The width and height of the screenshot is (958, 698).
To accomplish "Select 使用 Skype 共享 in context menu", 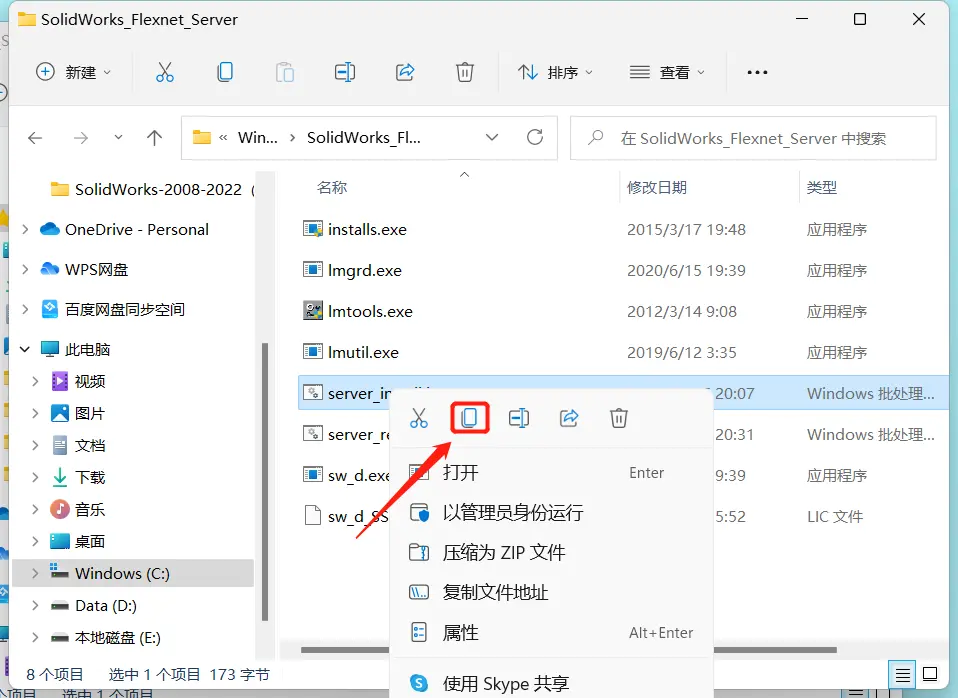I will [x=551, y=683].
